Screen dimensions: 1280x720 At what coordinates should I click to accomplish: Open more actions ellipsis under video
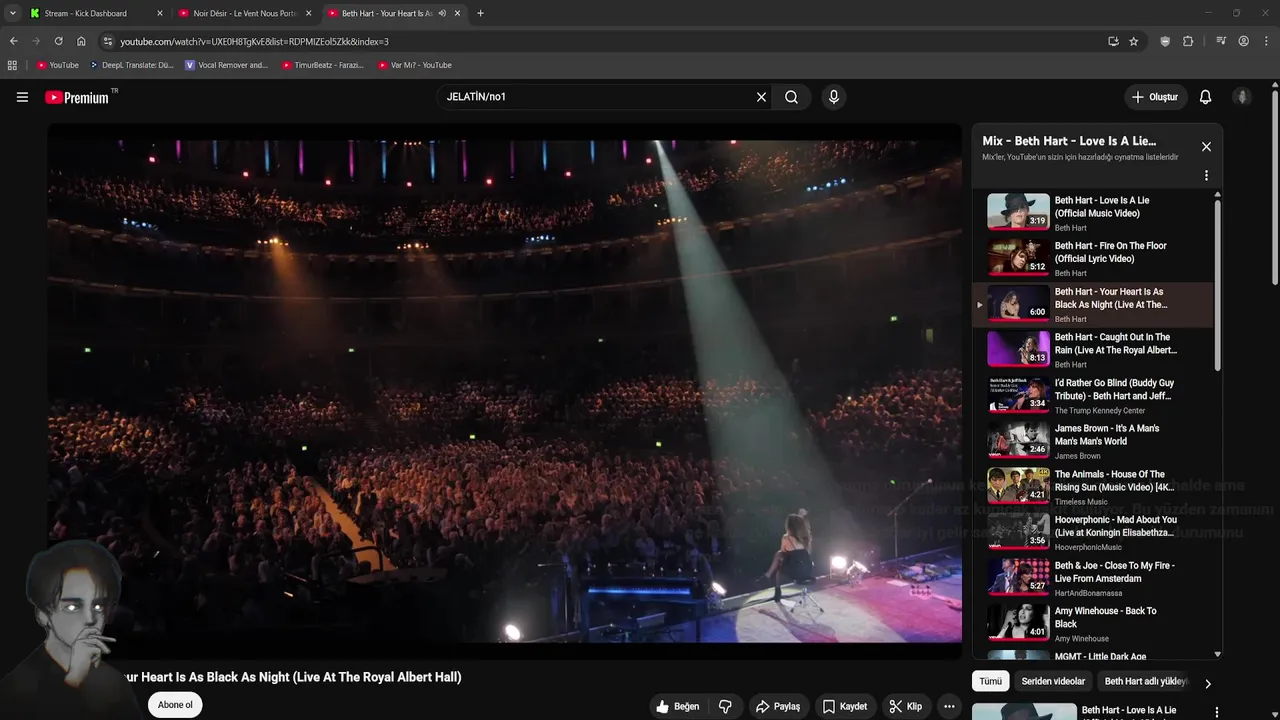pos(949,706)
